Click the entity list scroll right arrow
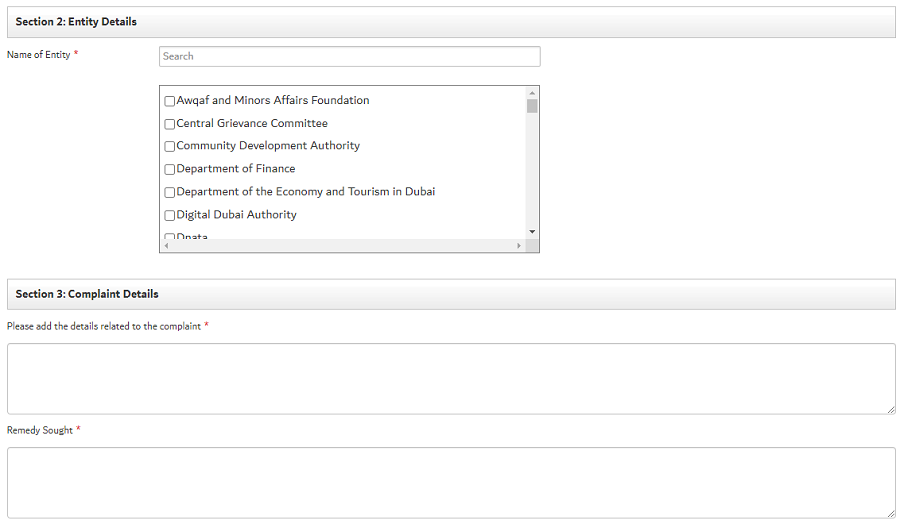900x528 pixels. coord(519,246)
